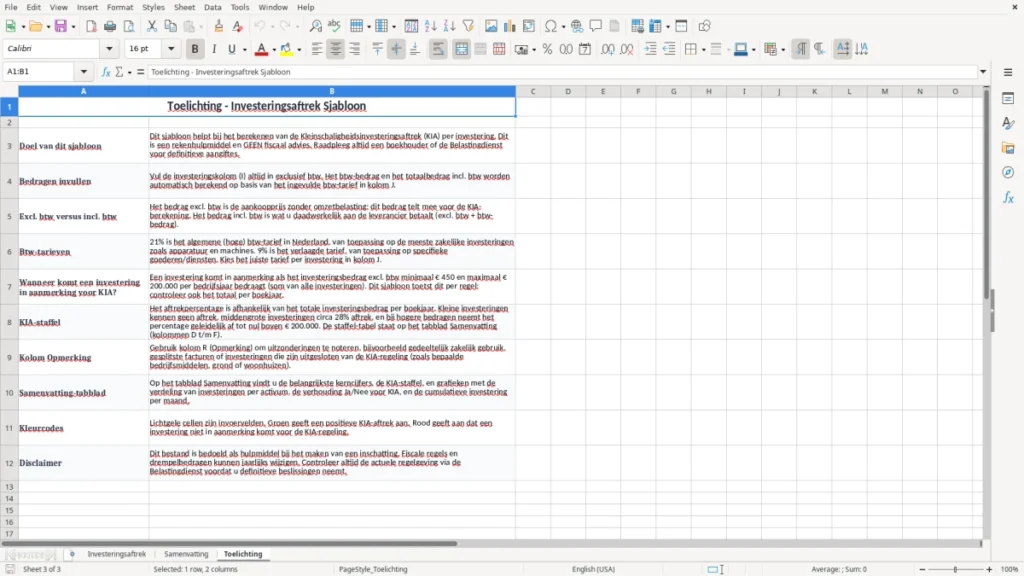Toggle Wrap Text button

(438, 49)
